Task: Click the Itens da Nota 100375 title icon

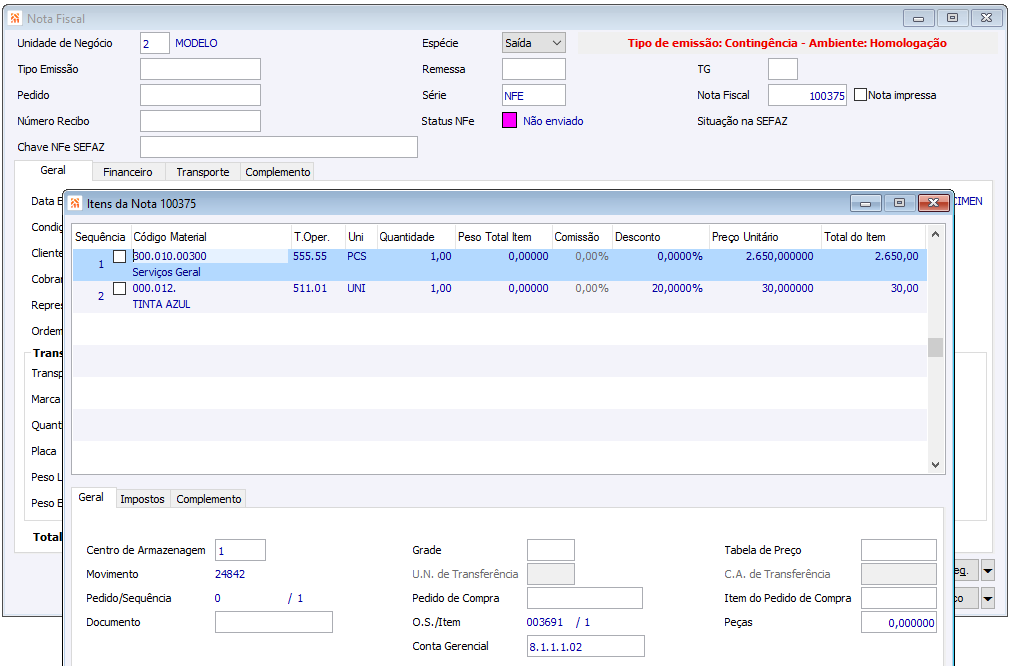Action: (x=76, y=203)
